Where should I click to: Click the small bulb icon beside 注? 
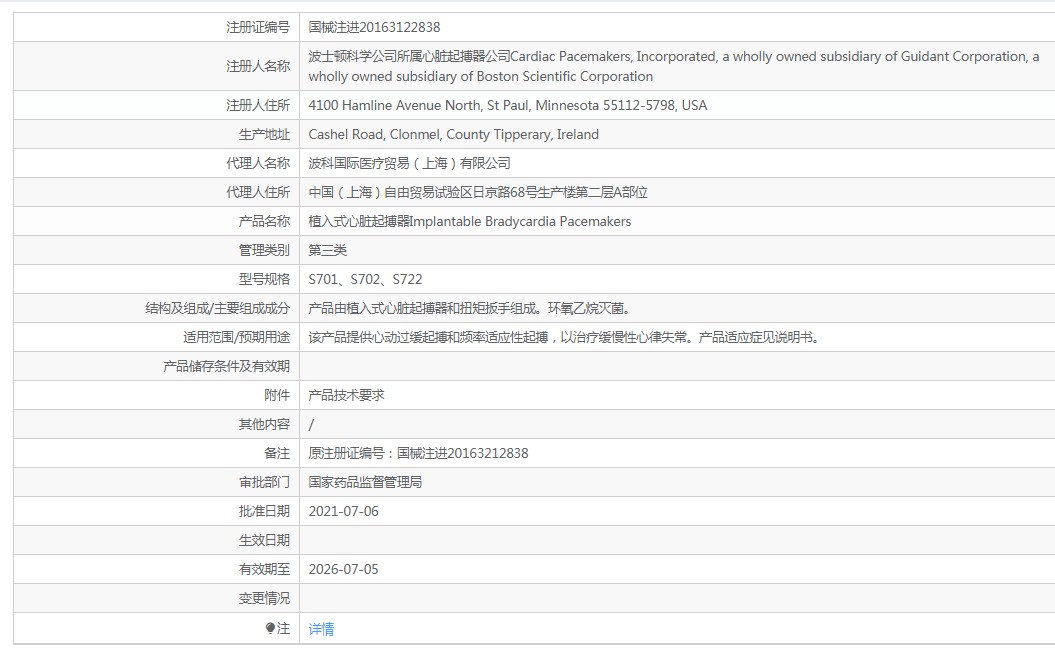coord(270,628)
